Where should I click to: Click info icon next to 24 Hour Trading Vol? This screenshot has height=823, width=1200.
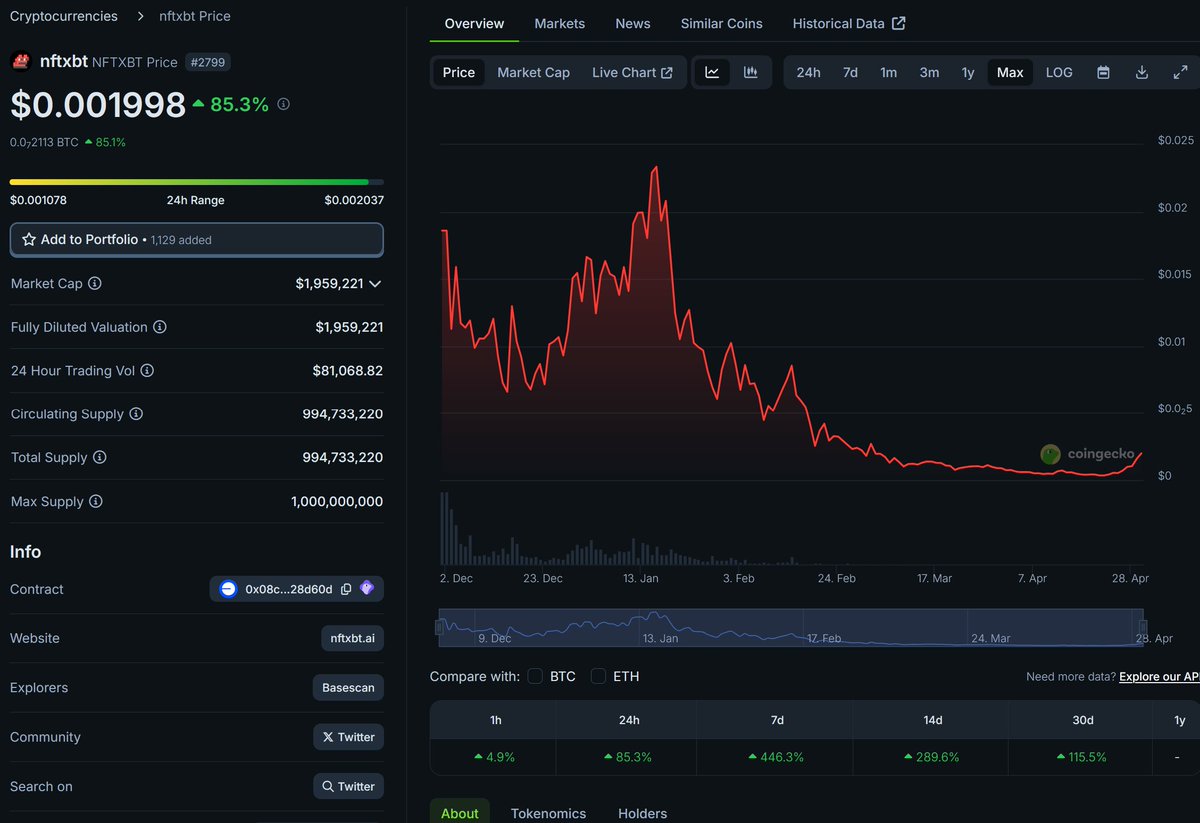point(147,371)
